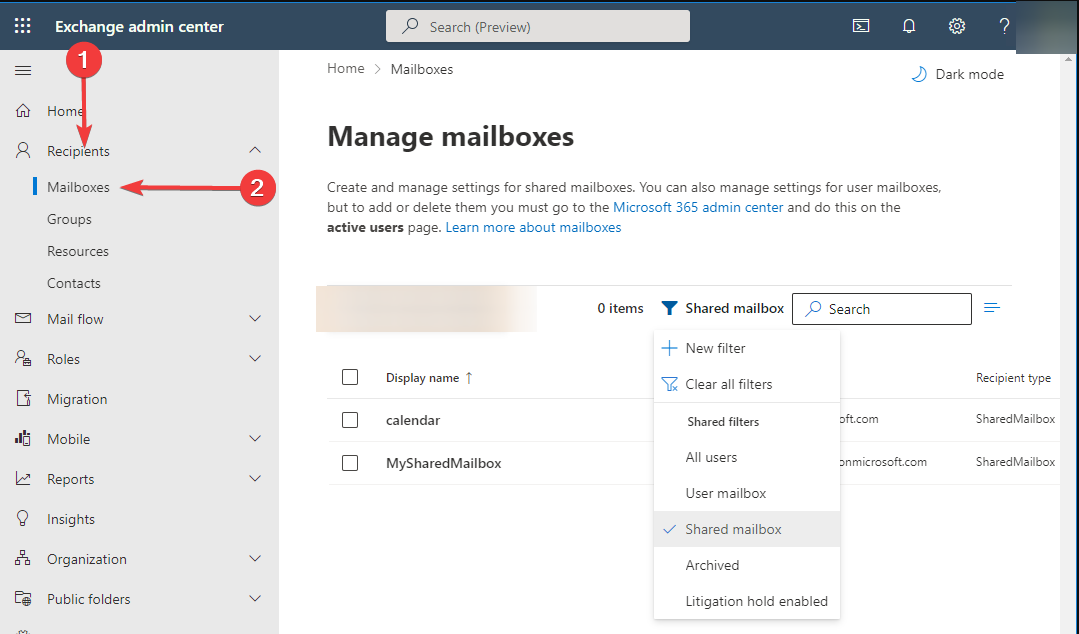Click the Home house icon
The width and height of the screenshot is (1079, 634).
point(23,111)
